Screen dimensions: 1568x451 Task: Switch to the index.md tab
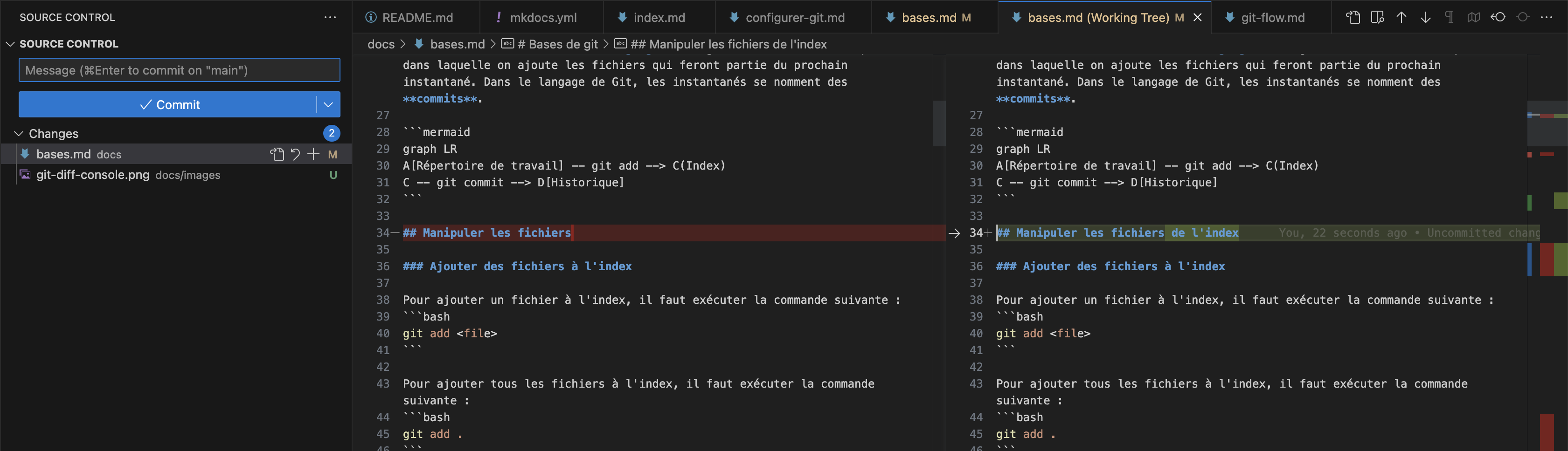(x=659, y=18)
